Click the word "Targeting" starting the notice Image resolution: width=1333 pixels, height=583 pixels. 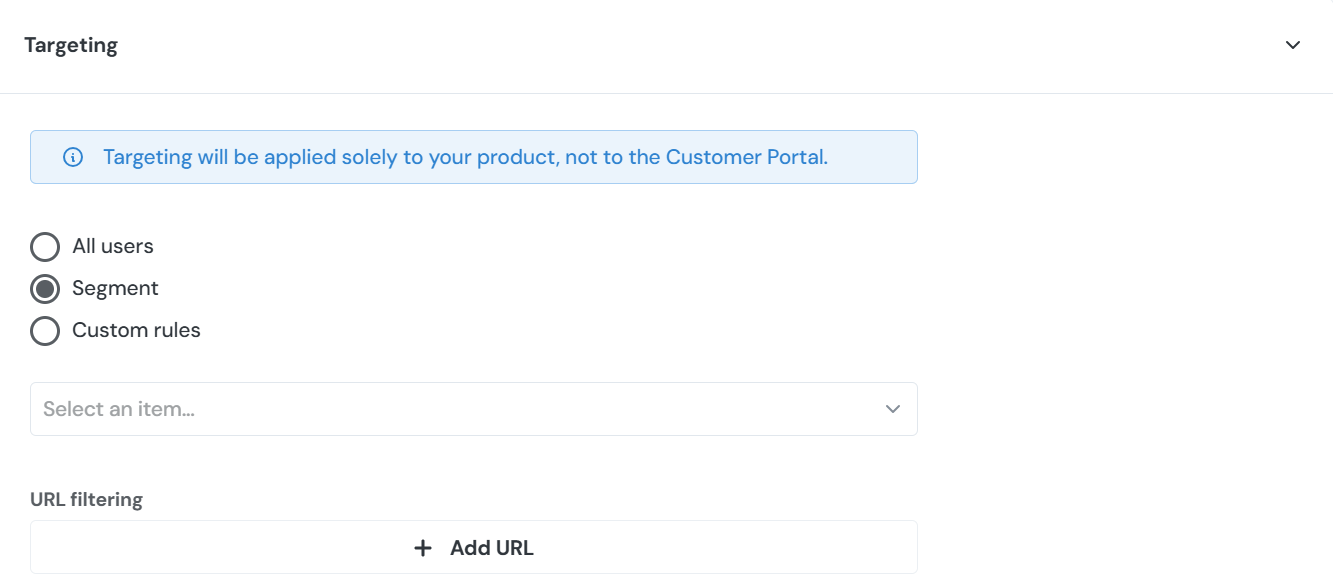[147, 157]
